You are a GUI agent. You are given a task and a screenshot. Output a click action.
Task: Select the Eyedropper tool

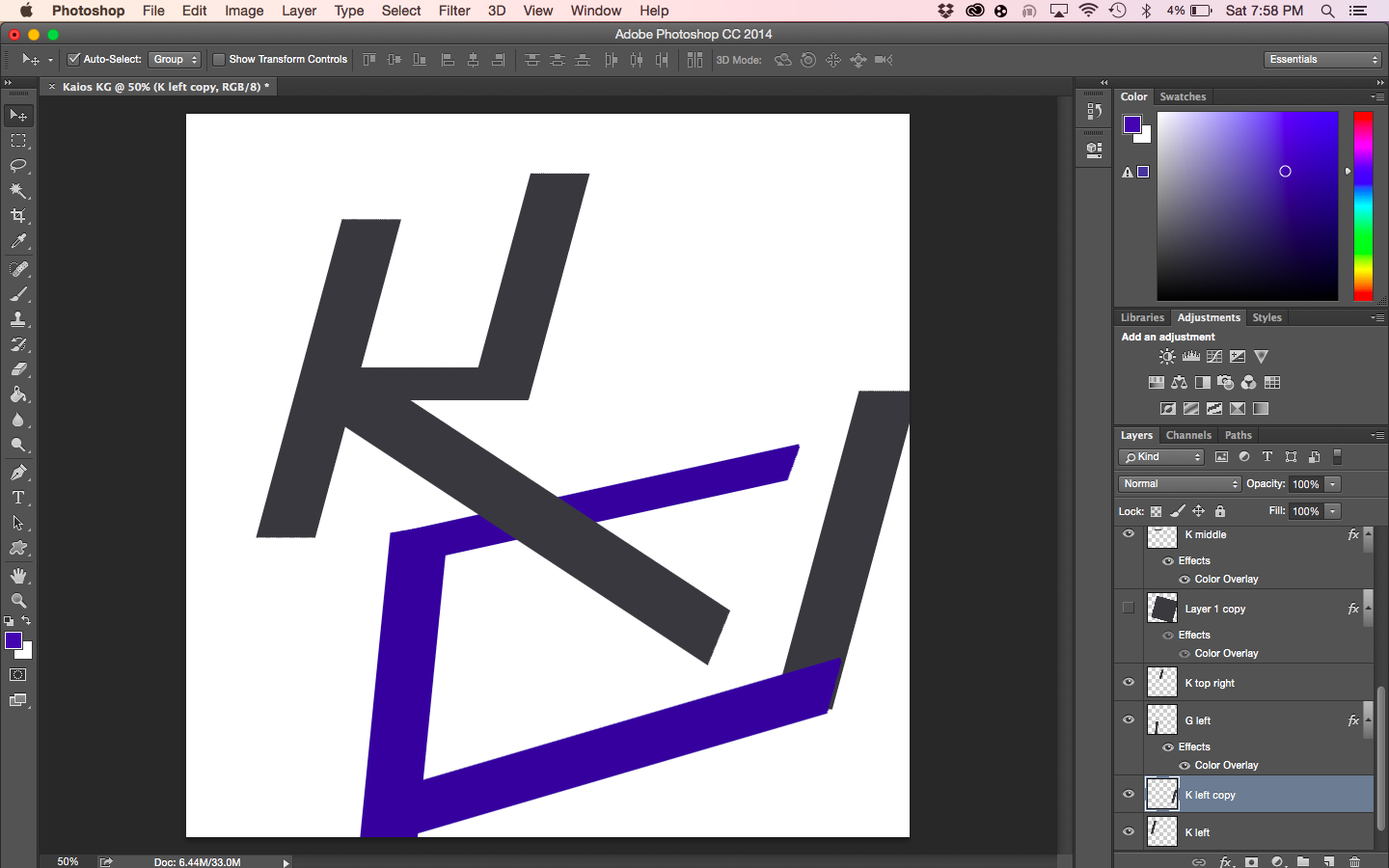[x=18, y=242]
